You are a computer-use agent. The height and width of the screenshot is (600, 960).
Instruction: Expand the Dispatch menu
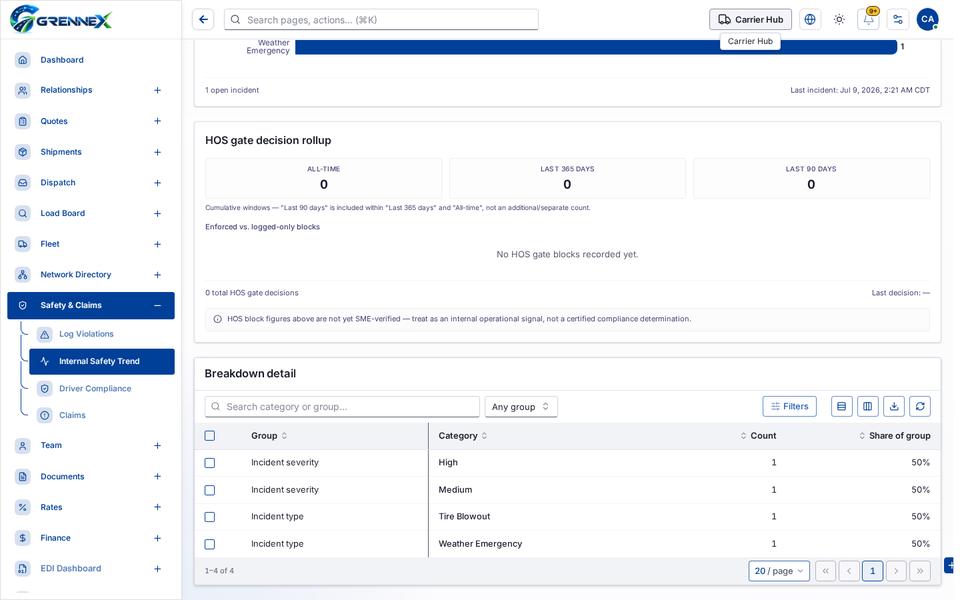click(157, 183)
